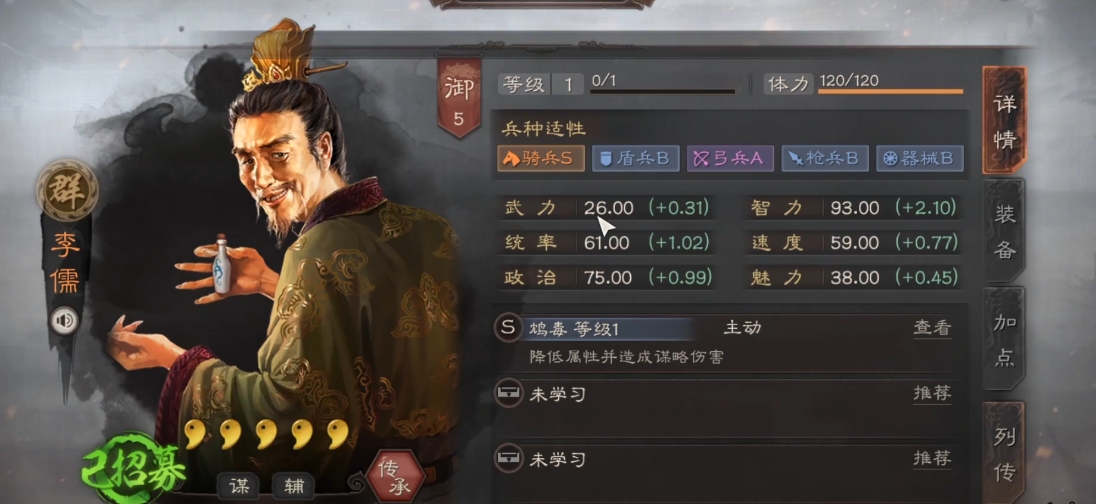The height and width of the screenshot is (504, 1096).
Task: Play Li Ru's voice speaker icon
Action: tap(66, 321)
